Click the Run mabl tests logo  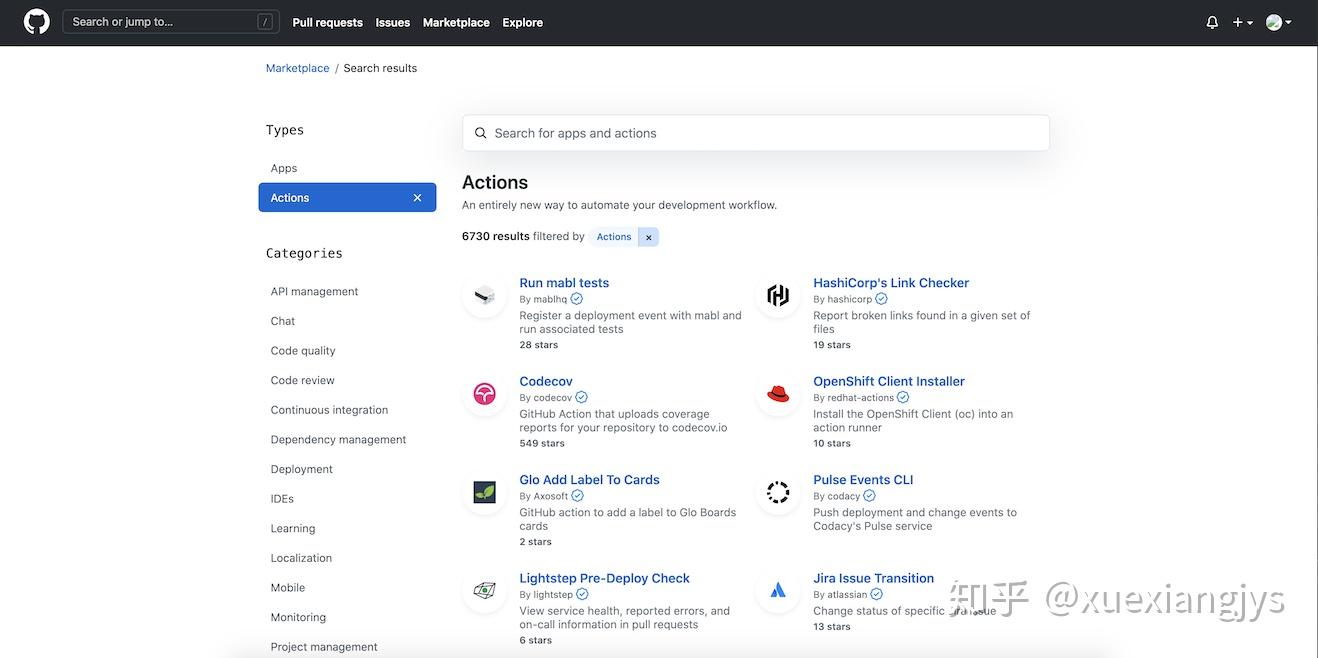[x=485, y=295]
